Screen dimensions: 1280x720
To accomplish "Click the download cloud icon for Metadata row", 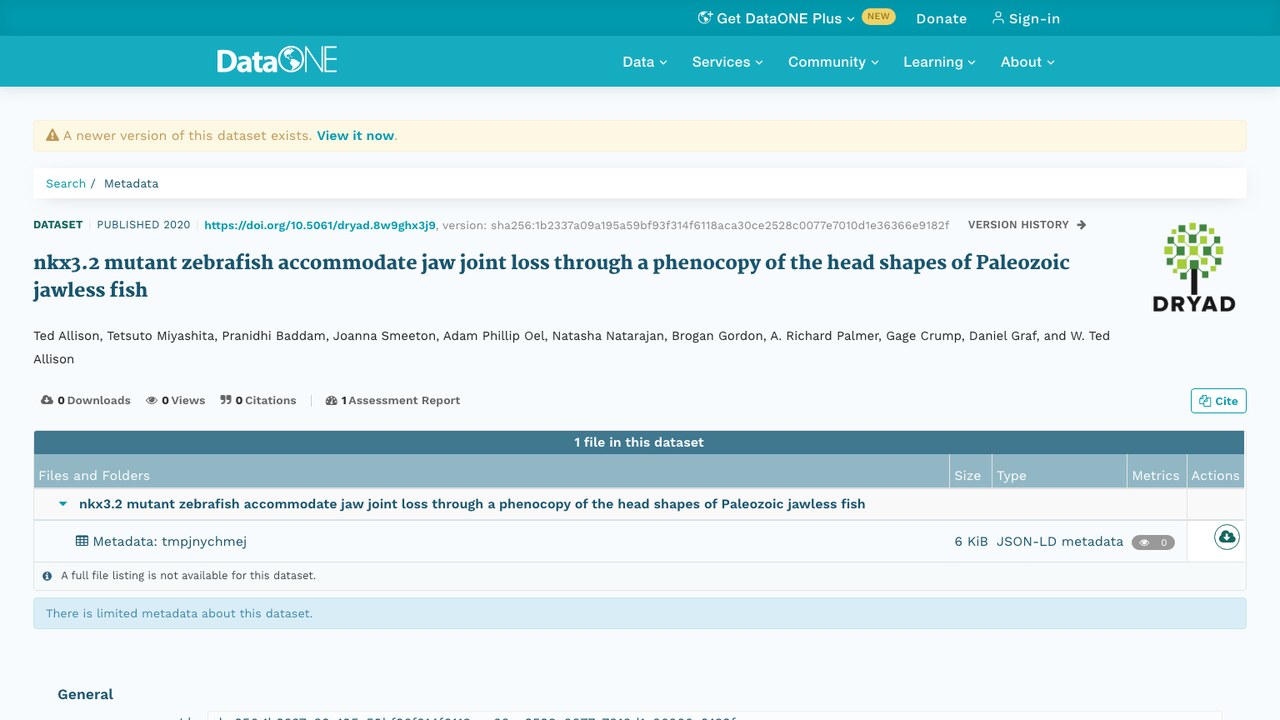I will point(1226,537).
